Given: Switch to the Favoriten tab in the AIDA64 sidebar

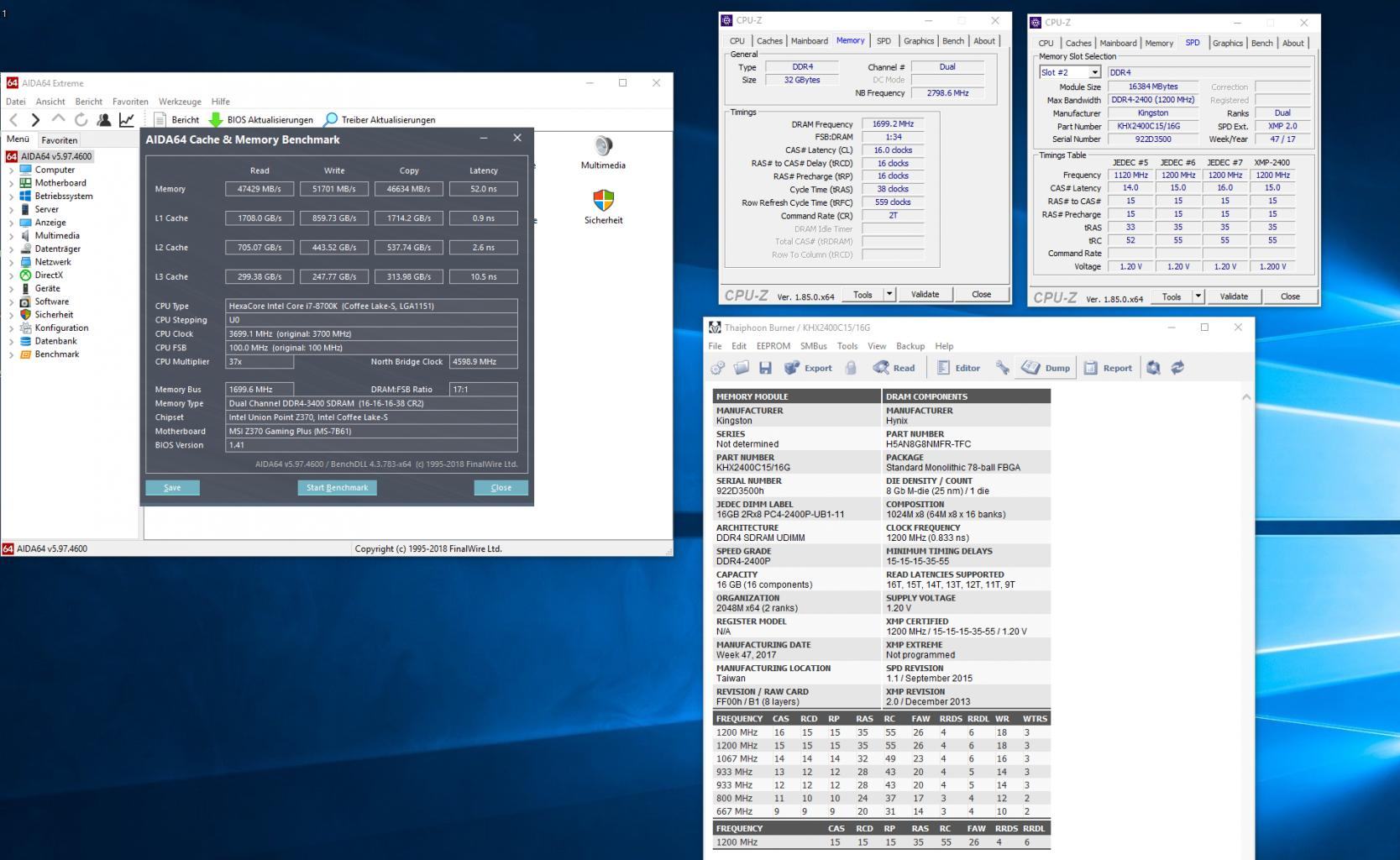Looking at the screenshot, I should 60,140.
